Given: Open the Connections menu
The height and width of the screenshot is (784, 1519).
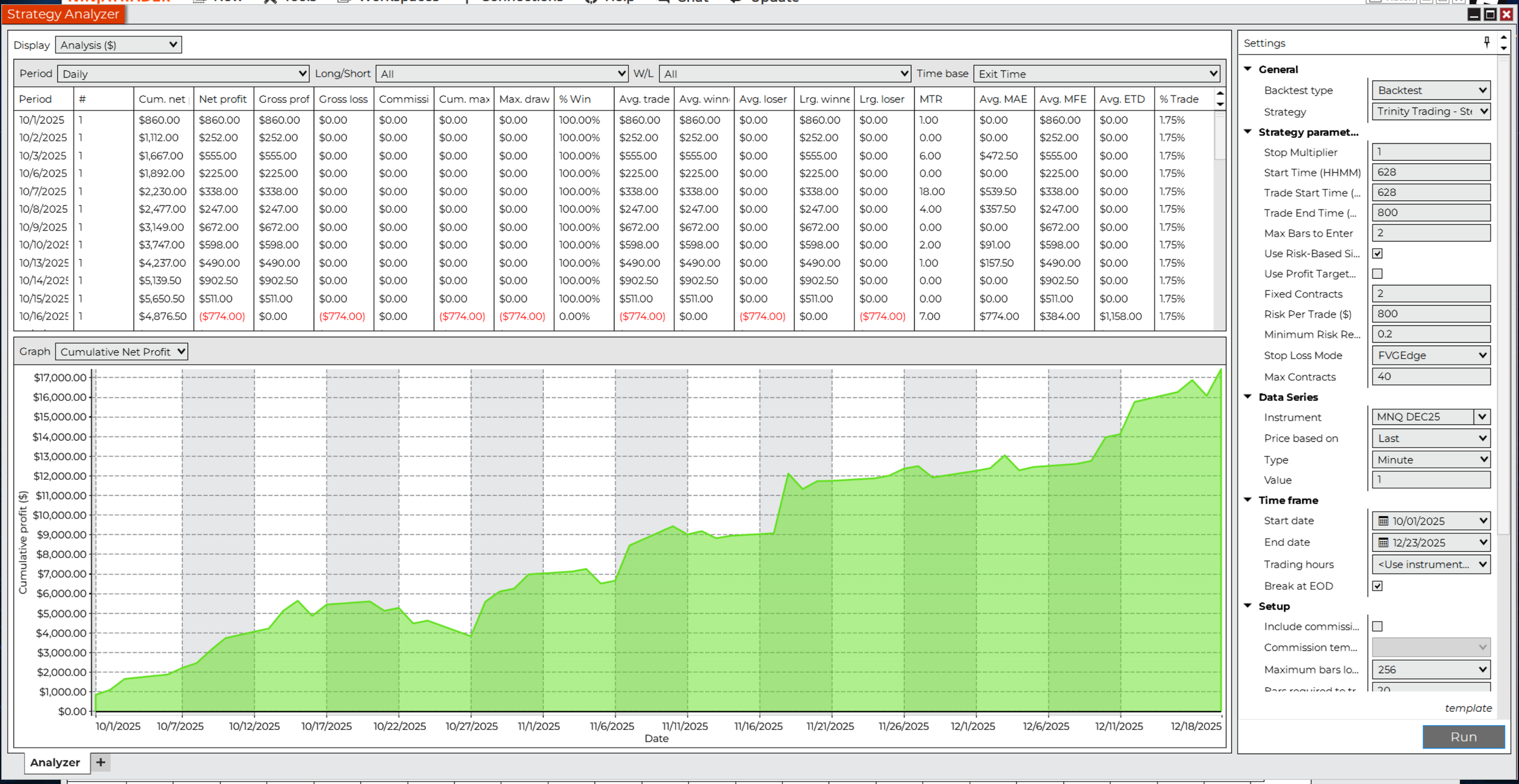Looking at the screenshot, I should click(521, 1).
